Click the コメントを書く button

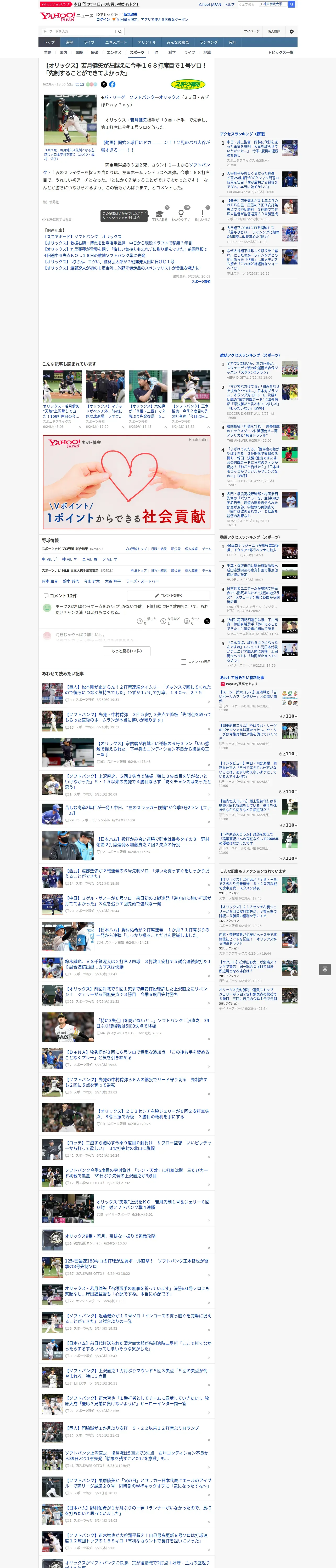(169, 595)
